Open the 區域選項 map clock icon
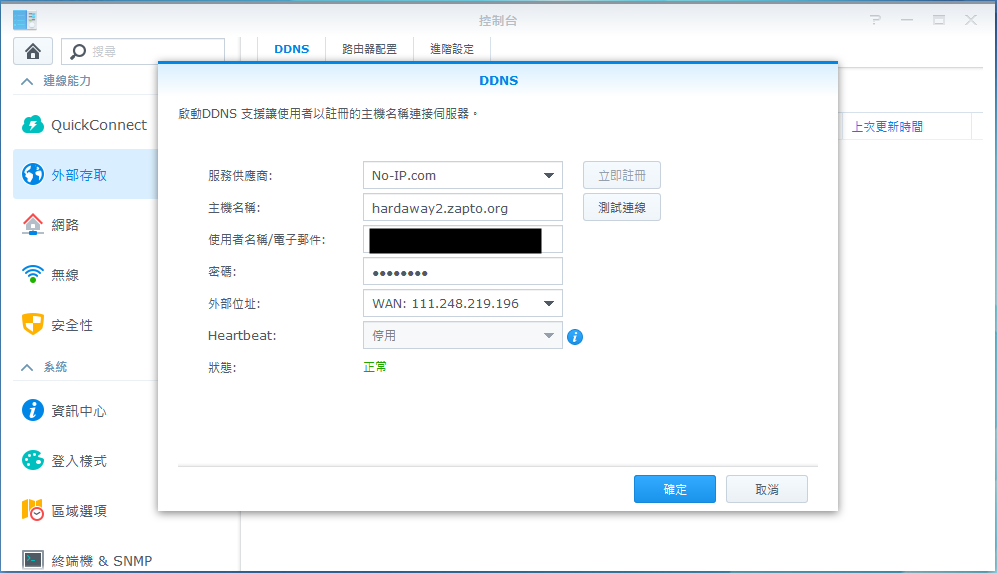Screen dimensions: 997x573 (x=32, y=510)
